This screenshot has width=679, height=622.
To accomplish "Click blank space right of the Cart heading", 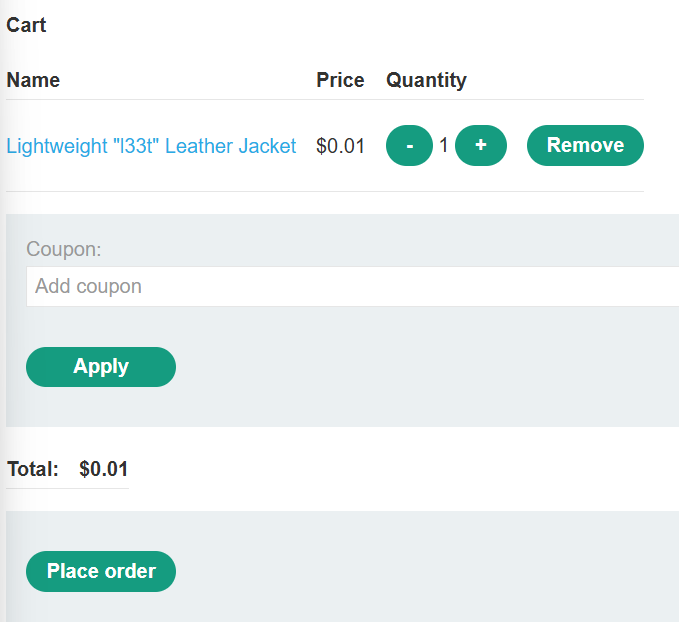I will tap(300, 25).
